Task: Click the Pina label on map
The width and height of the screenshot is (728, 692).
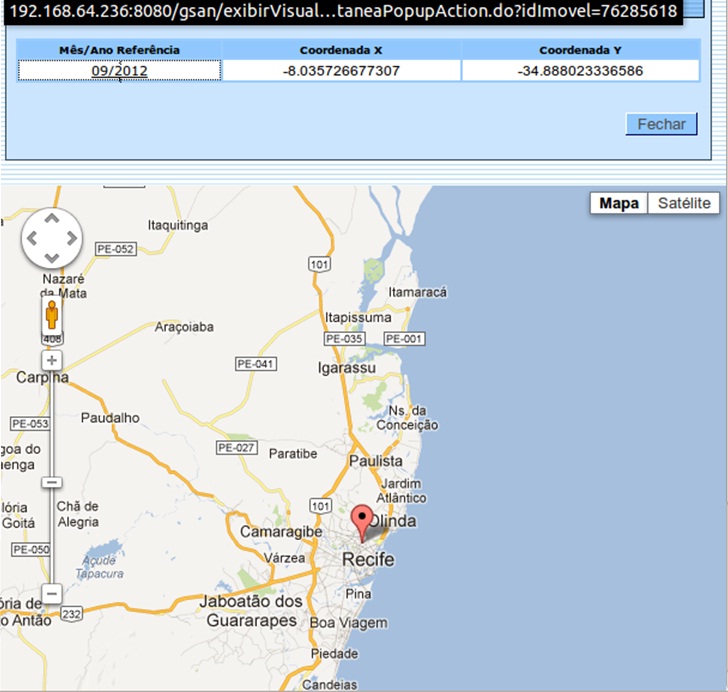Action: point(358,594)
